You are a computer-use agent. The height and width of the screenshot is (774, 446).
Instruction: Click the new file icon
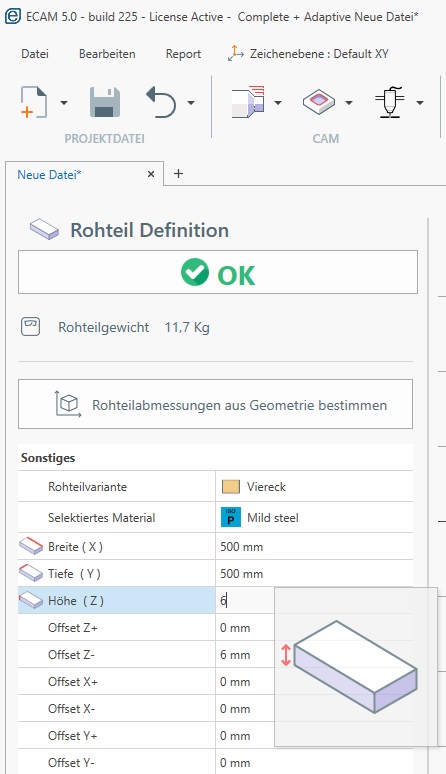tap(34, 102)
